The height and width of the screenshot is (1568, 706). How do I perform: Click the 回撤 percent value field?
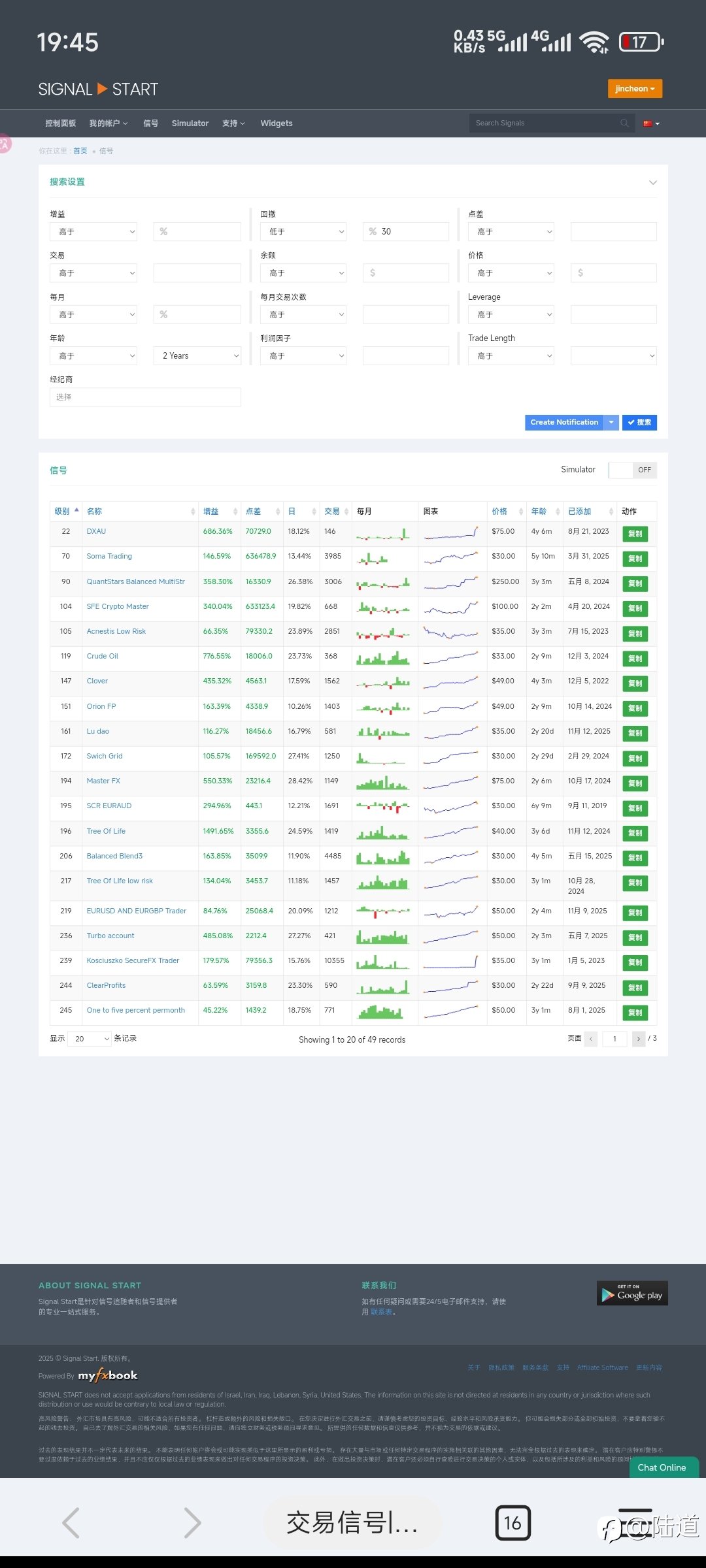pyautogui.click(x=406, y=231)
